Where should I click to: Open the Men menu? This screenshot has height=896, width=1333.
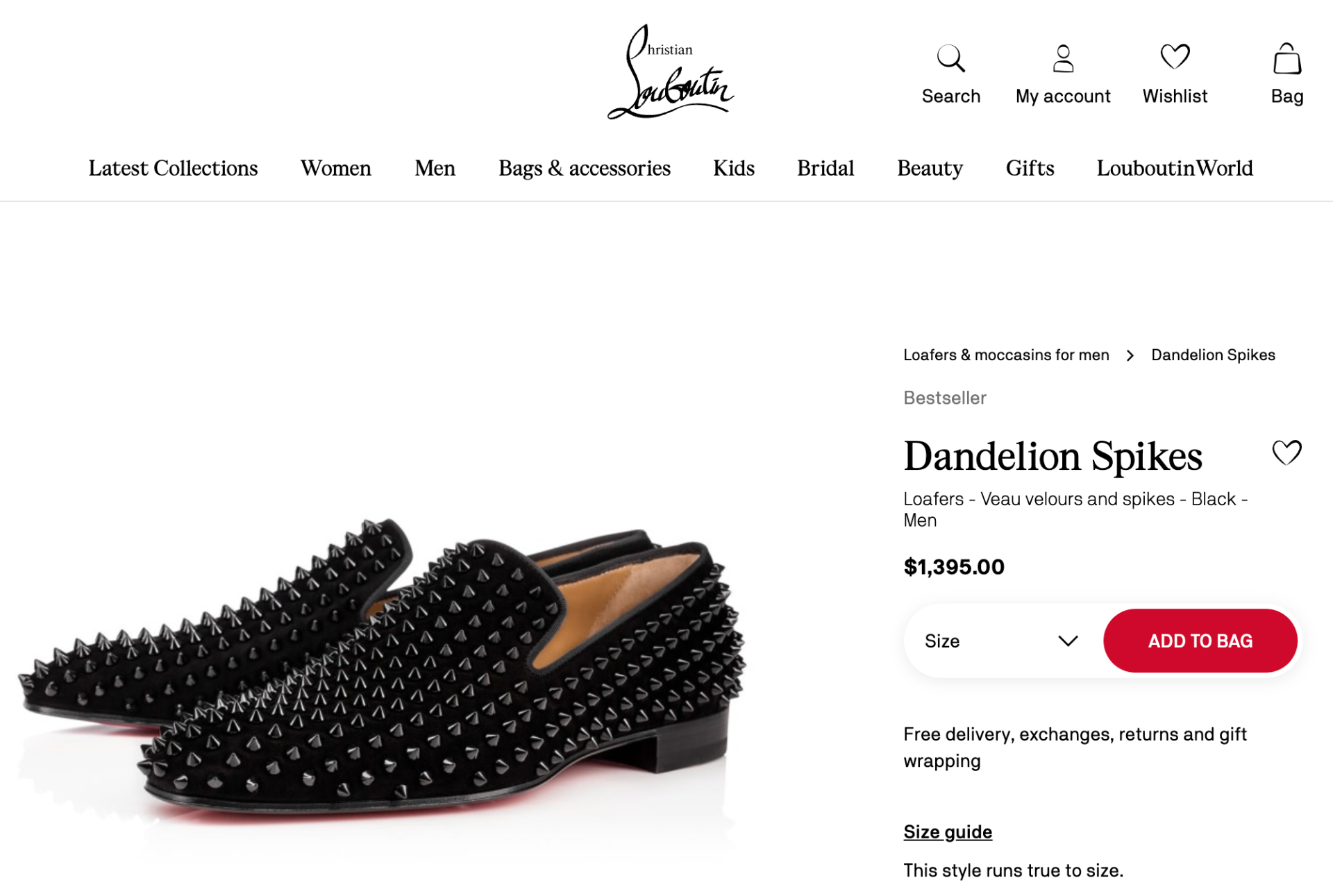(435, 169)
